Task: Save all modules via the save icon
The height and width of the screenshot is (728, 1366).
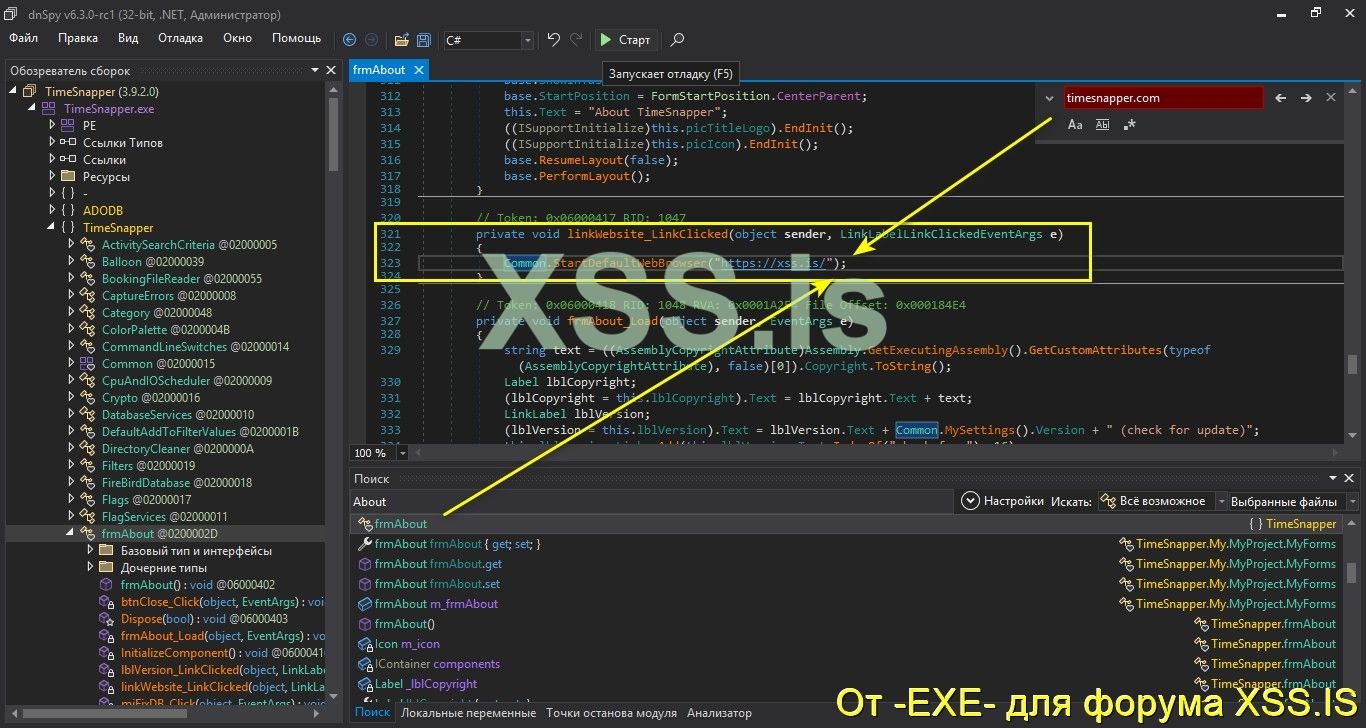Action: pyautogui.click(x=424, y=40)
